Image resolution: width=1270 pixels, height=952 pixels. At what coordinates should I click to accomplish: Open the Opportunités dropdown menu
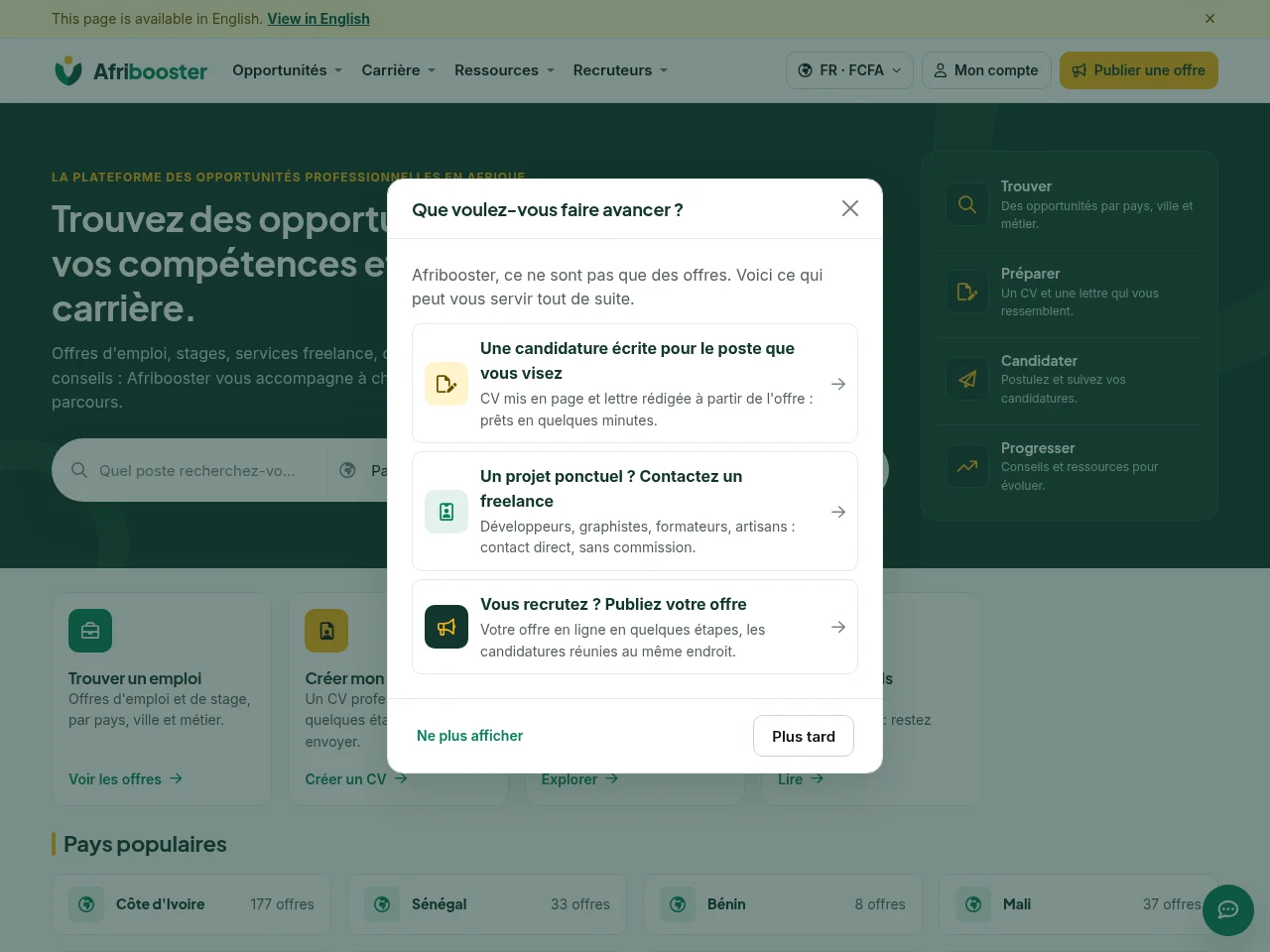pyautogui.click(x=288, y=70)
